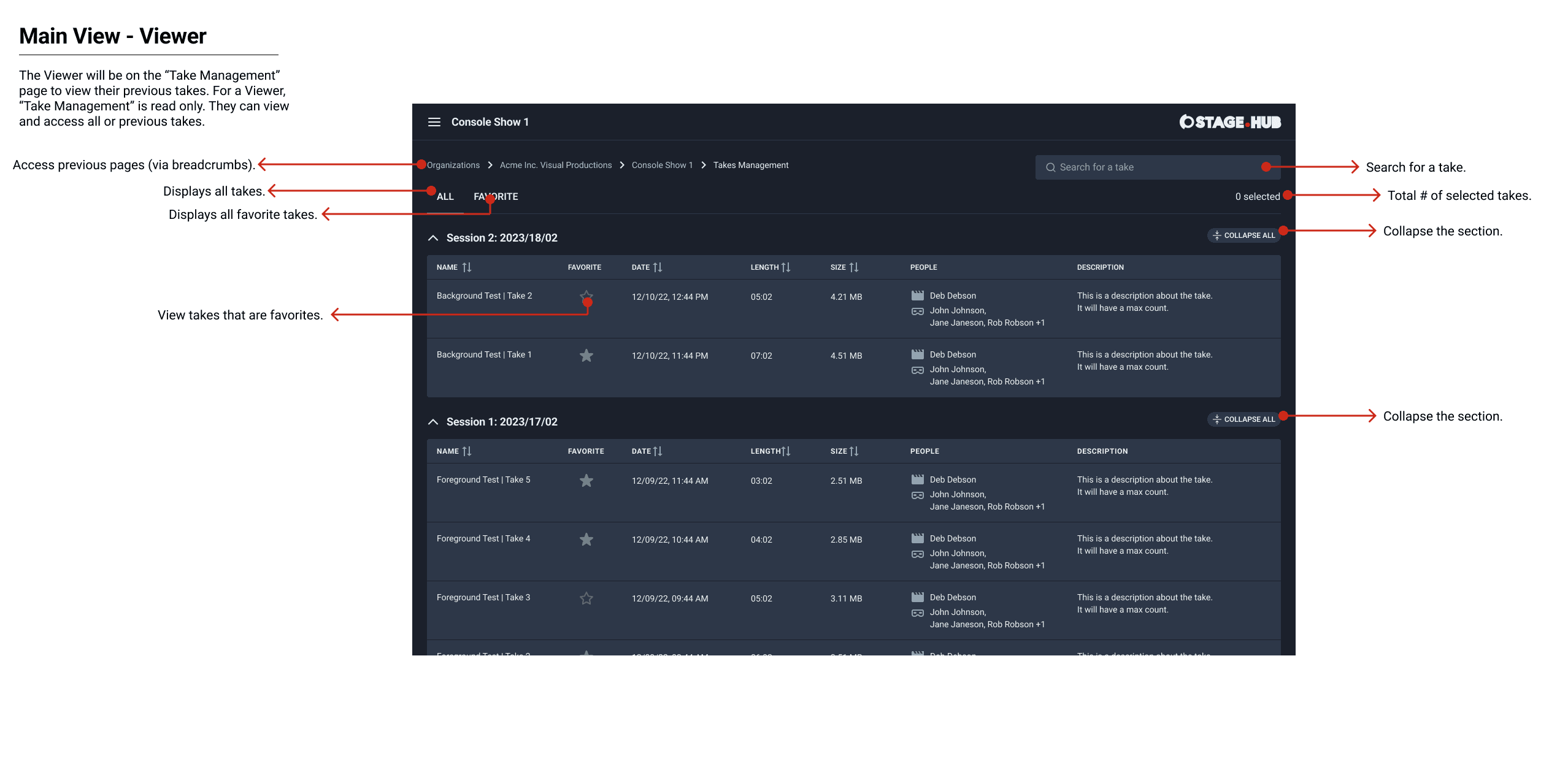Click mask icon in Foreground Test Take 3 row
Viewport: 1568px width, 775px height.
pyautogui.click(x=918, y=613)
